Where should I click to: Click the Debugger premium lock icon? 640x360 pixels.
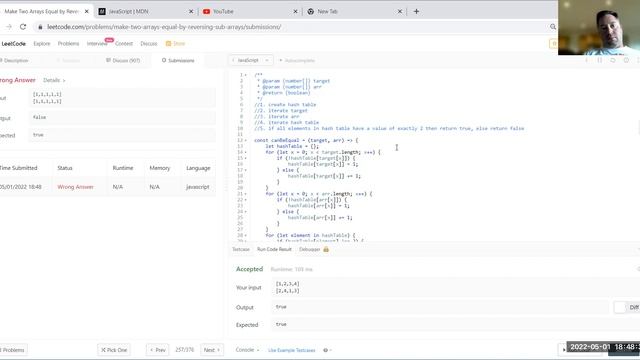pyautogui.click(x=326, y=249)
